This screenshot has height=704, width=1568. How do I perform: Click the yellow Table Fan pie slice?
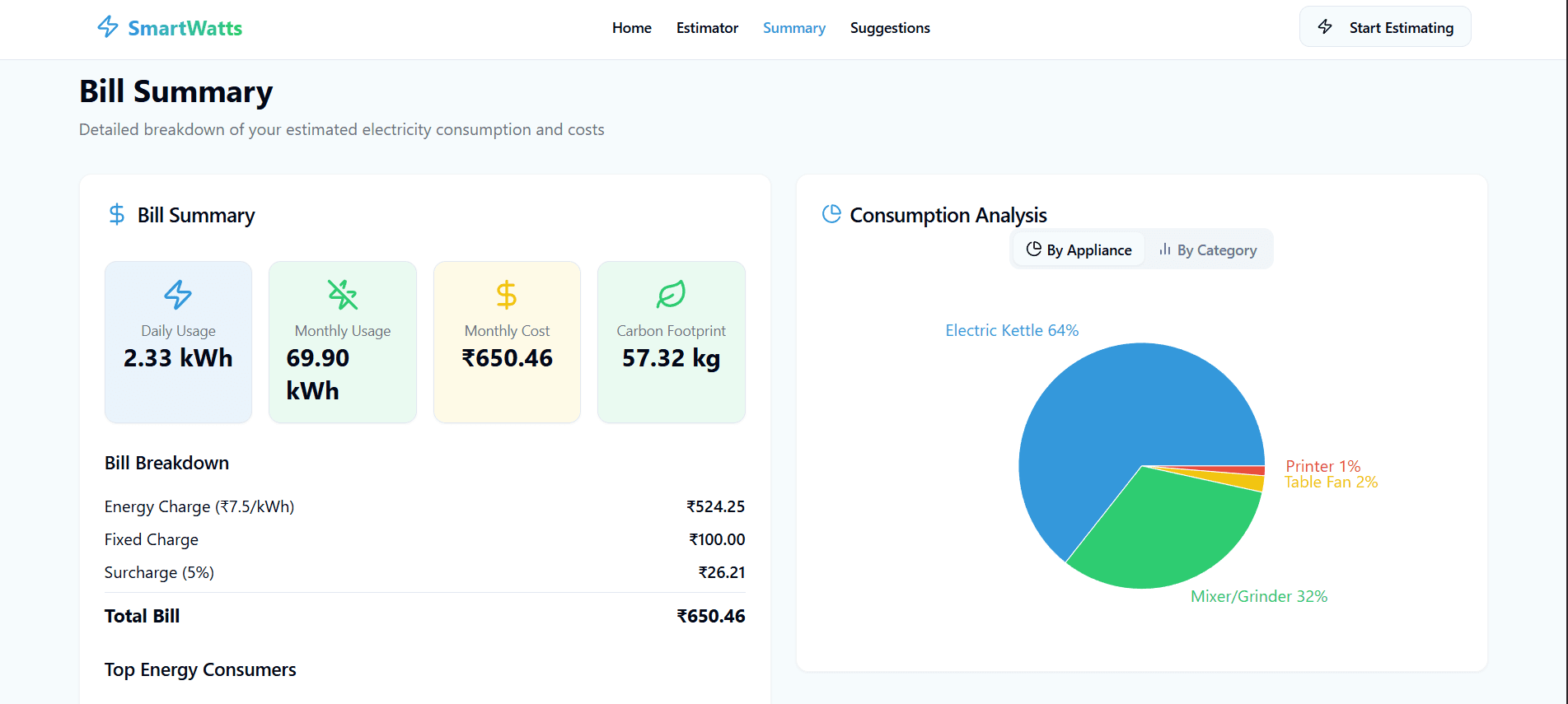click(1244, 481)
